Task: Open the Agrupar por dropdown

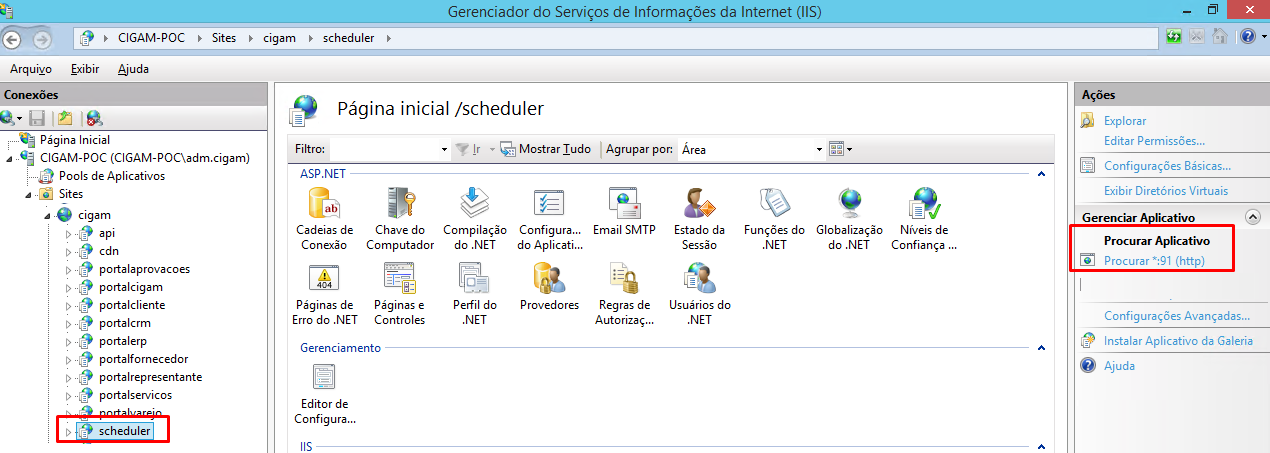Action: tap(818, 149)
